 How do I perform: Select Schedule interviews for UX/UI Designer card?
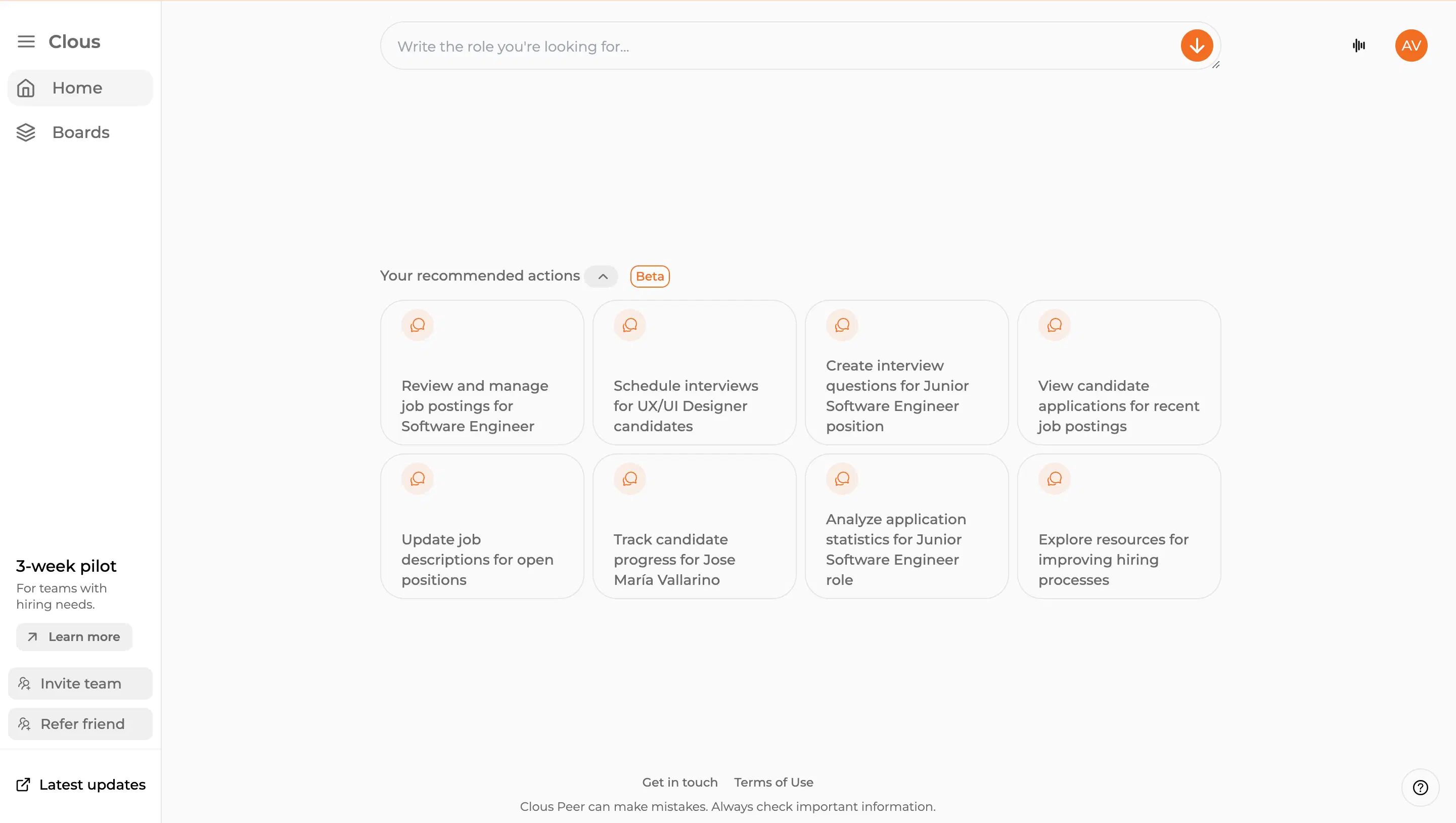694,373
